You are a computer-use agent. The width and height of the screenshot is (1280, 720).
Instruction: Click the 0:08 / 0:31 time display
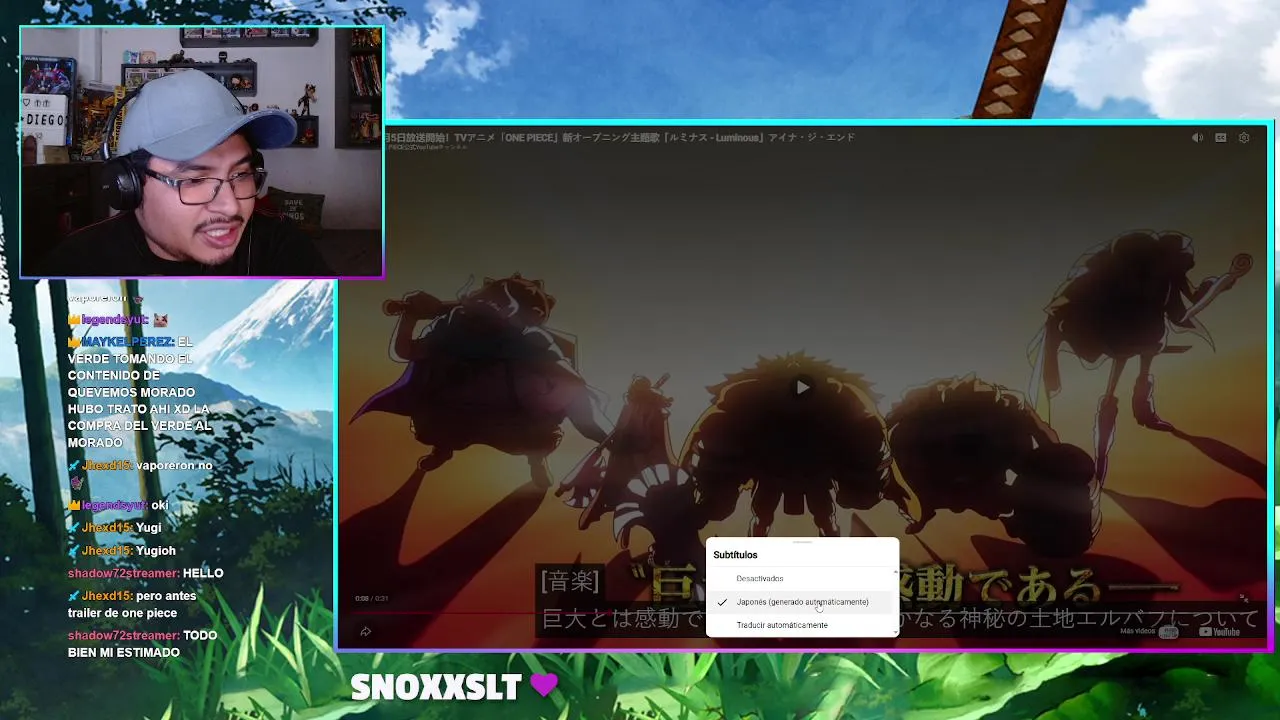pyautogui.click(x=371, y=599)
